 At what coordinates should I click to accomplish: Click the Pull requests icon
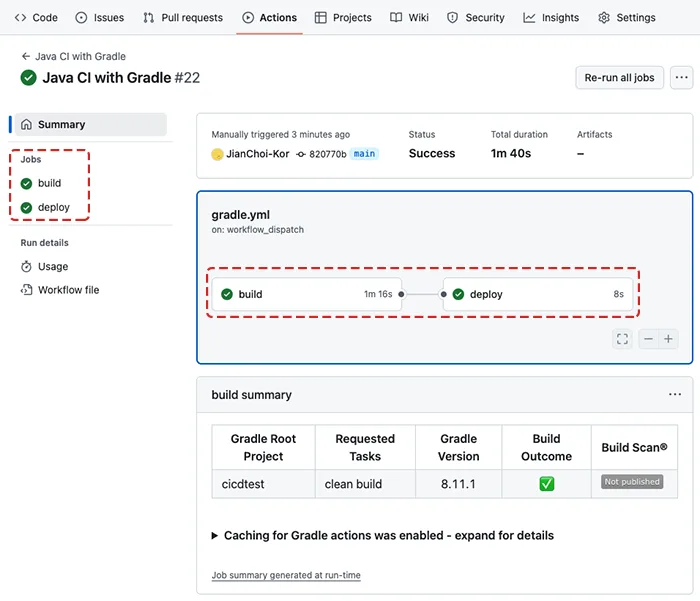[149, 17]
